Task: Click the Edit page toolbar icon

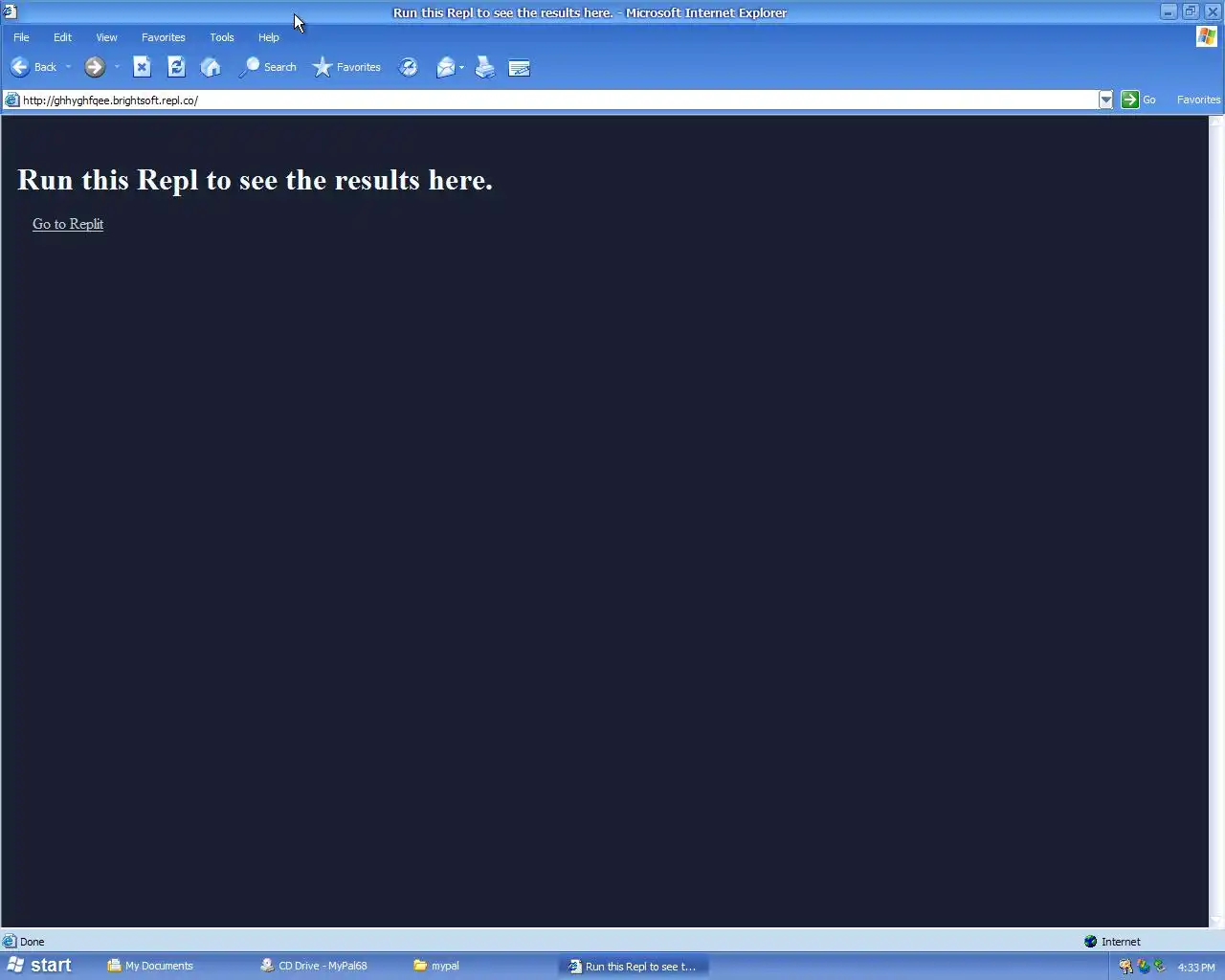Action: coord(520,67)
